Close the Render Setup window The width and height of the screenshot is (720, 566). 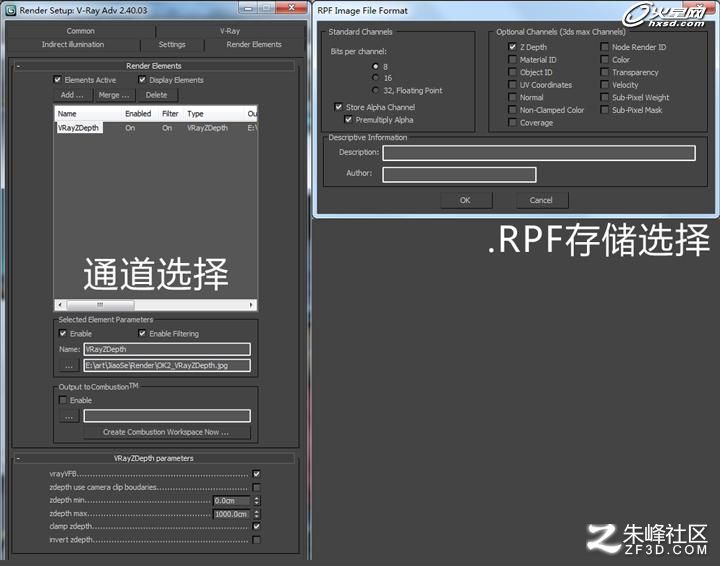click(291, 7)
